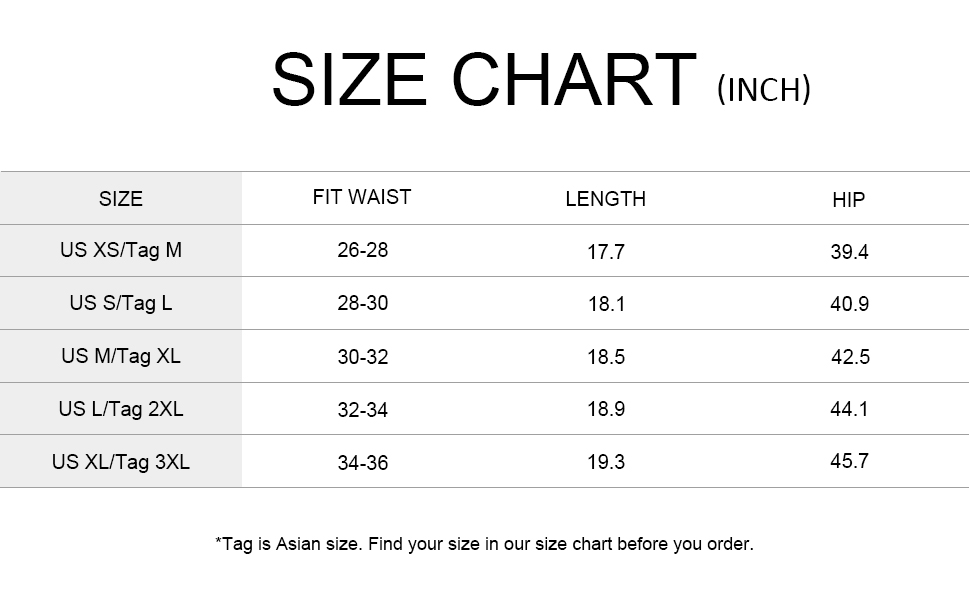
Task: Click the 45.7 hip value
Action: (x=850, y=461)
